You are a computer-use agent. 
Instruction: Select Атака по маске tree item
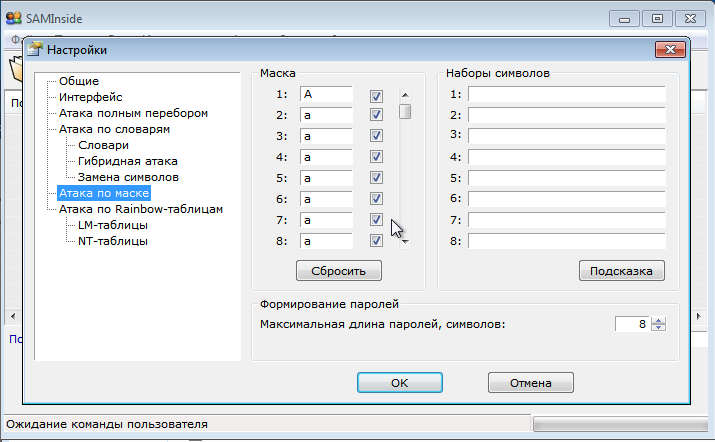click(104, 193)
